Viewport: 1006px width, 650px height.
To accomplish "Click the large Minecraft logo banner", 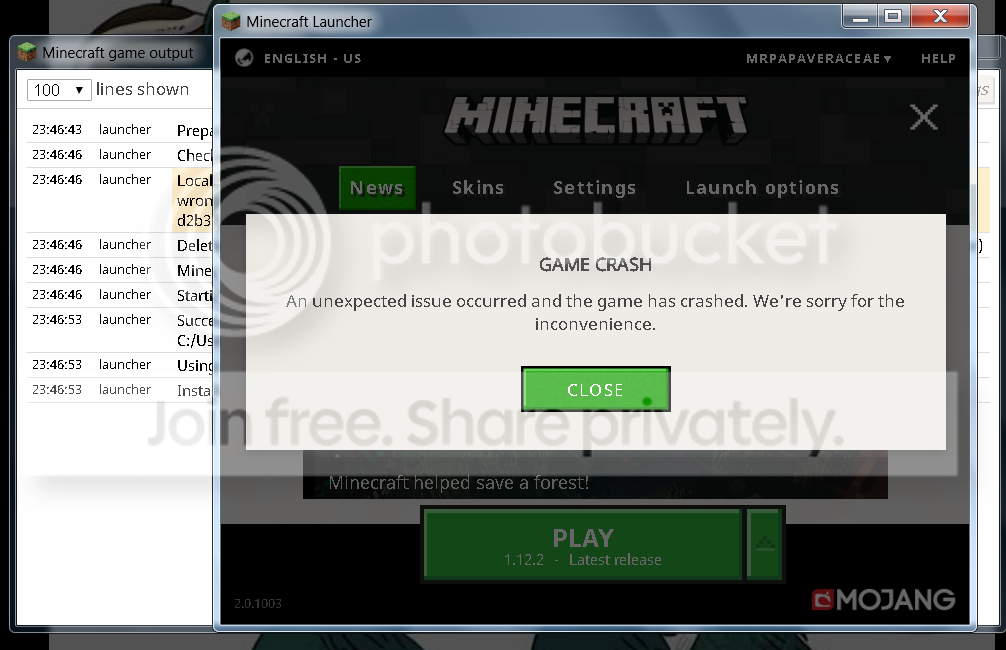I will (x=595, y=119).
